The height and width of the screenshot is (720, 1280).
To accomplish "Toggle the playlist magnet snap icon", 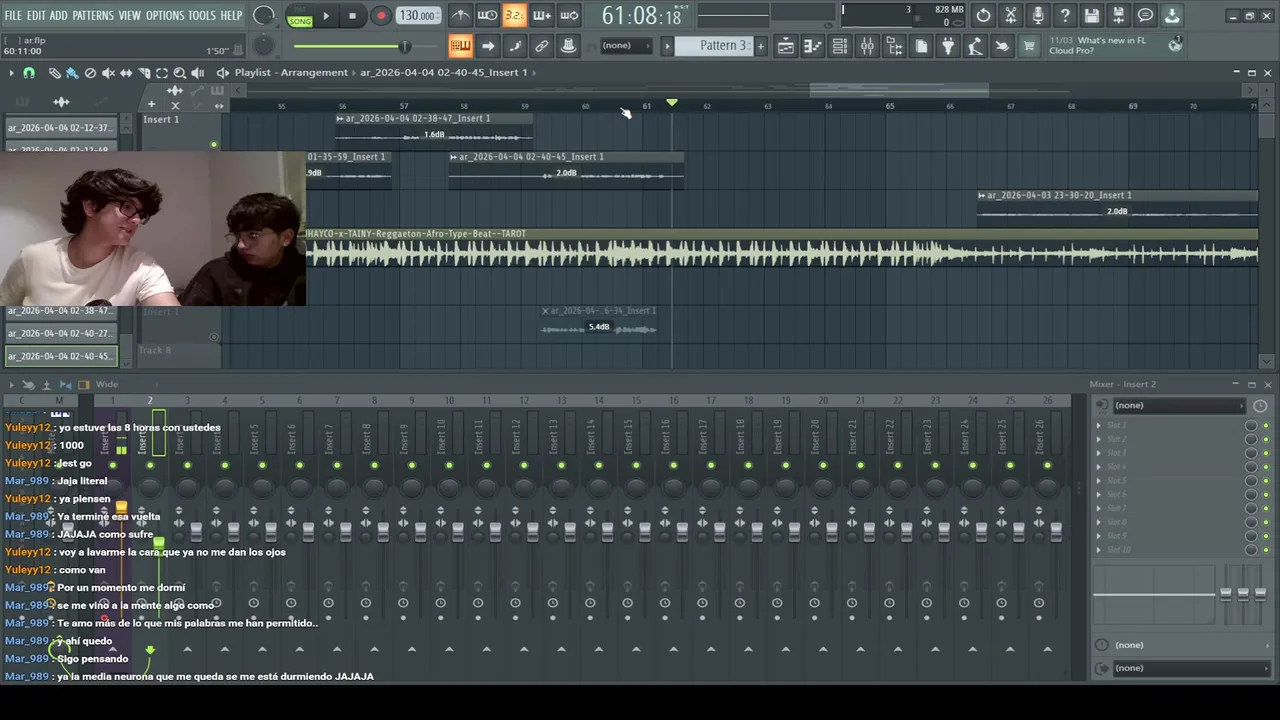I will [28, 73].
